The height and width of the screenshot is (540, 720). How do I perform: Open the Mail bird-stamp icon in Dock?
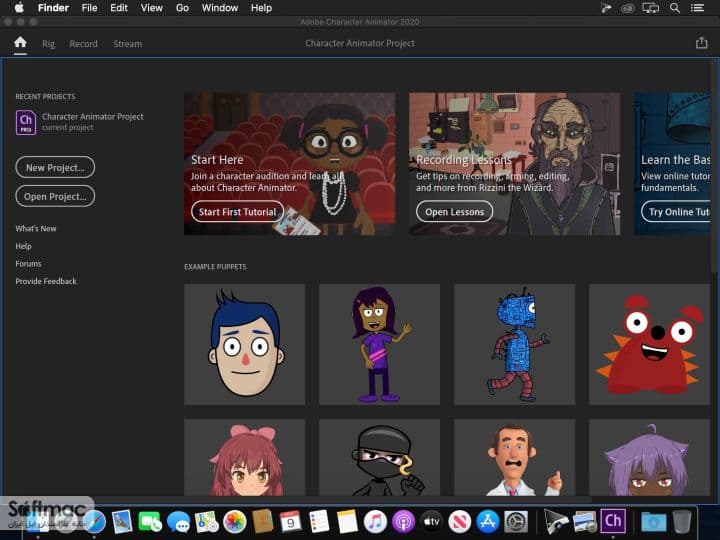tap(122, 522)
